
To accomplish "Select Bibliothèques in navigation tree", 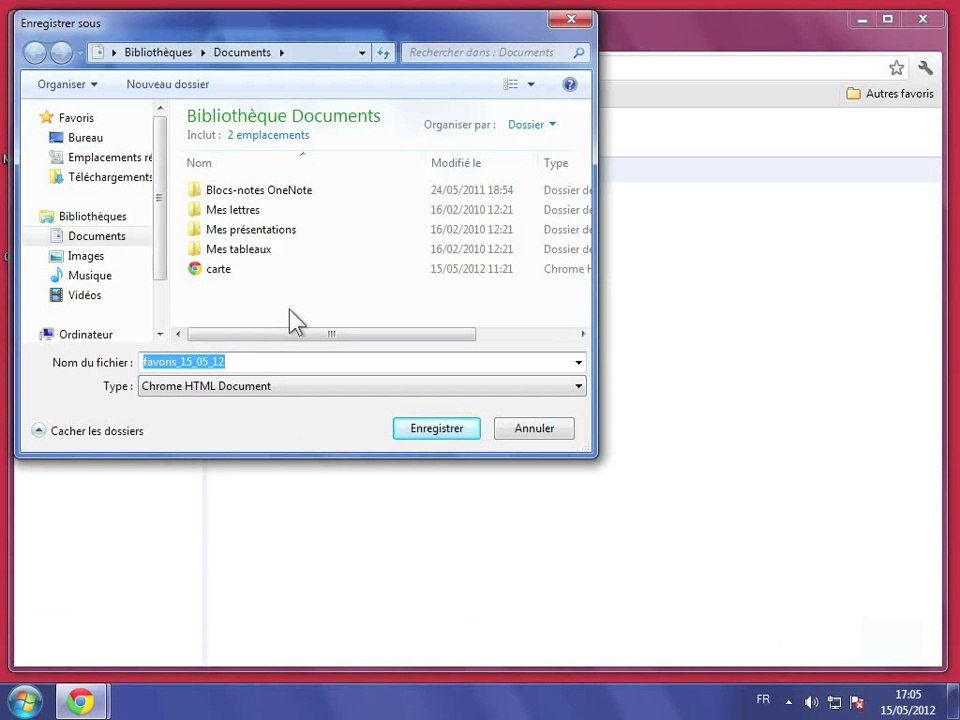I will pos(92,216).
